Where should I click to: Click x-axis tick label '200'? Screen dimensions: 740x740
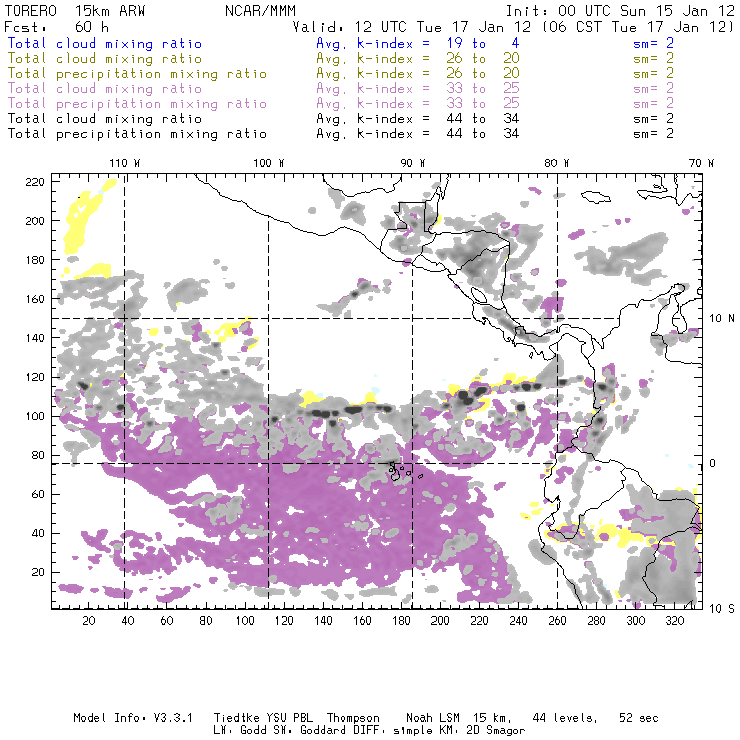(x=440, y=621)
